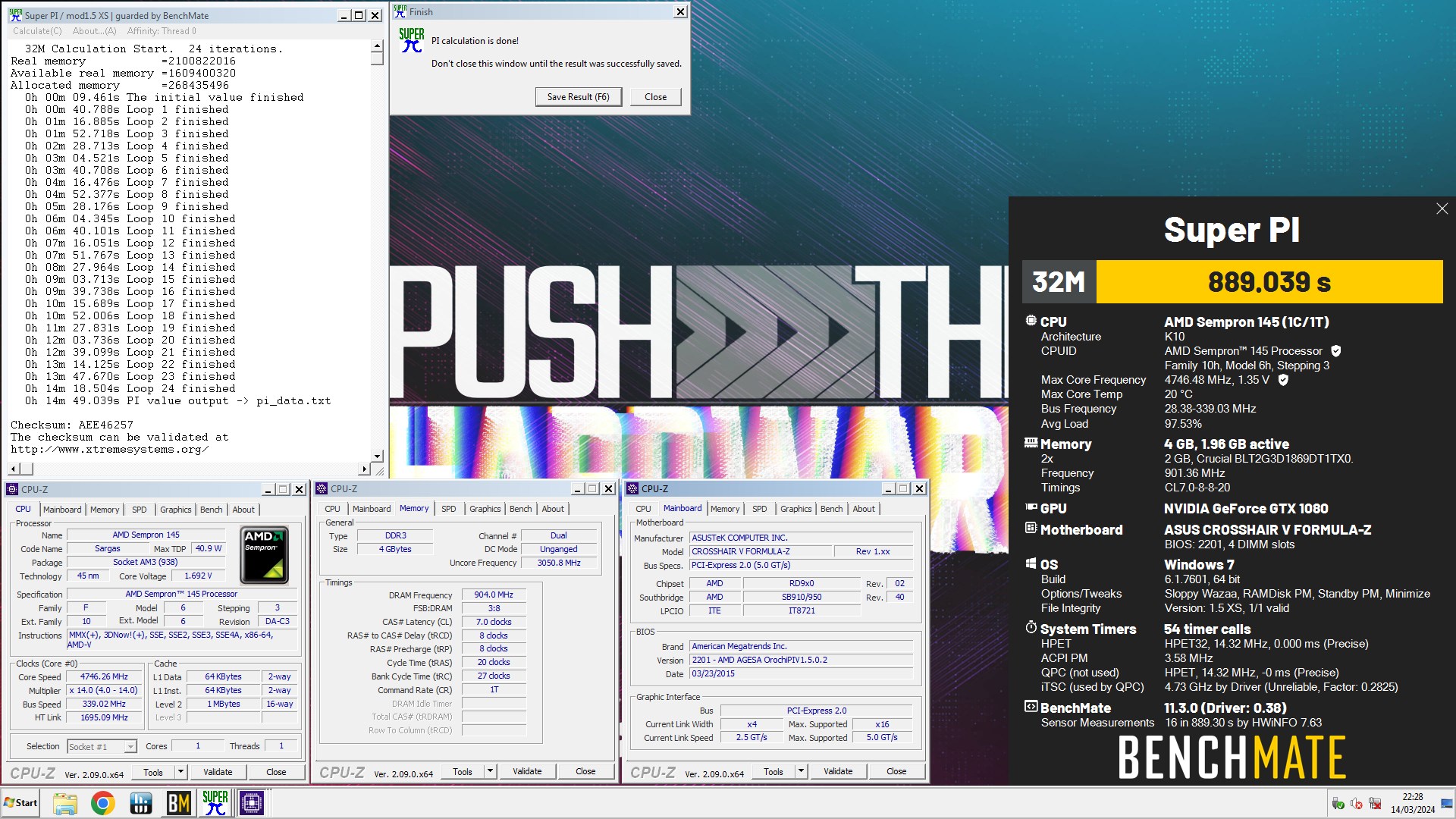Click the 889.039 s result score
The height and width of the screenshot is (819, 1456).
click(1269, 282)
